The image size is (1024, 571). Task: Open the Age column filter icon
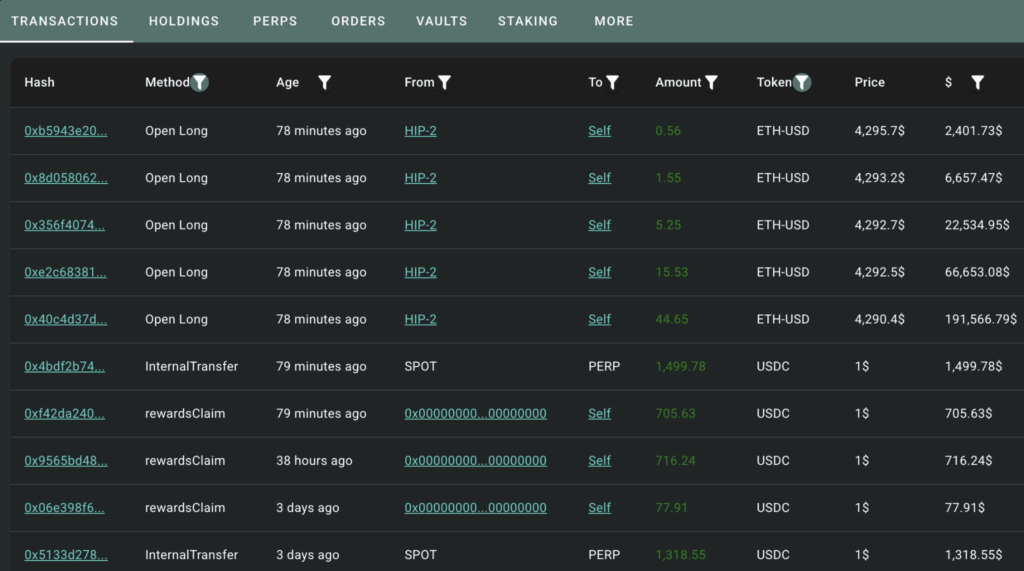point(324,83)
